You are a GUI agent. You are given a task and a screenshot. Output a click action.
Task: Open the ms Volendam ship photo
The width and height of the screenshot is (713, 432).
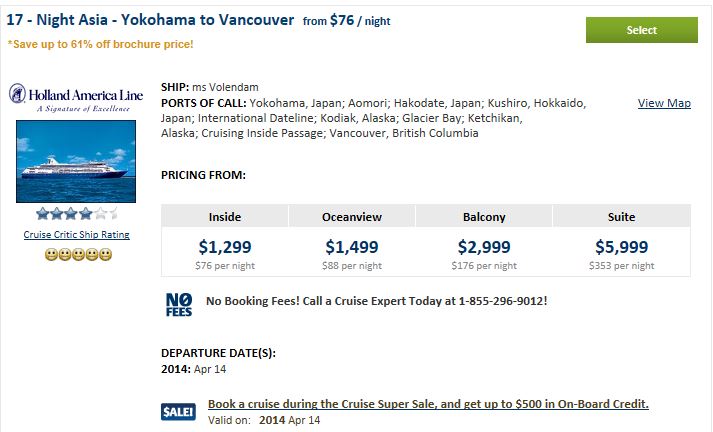point(76,161)
